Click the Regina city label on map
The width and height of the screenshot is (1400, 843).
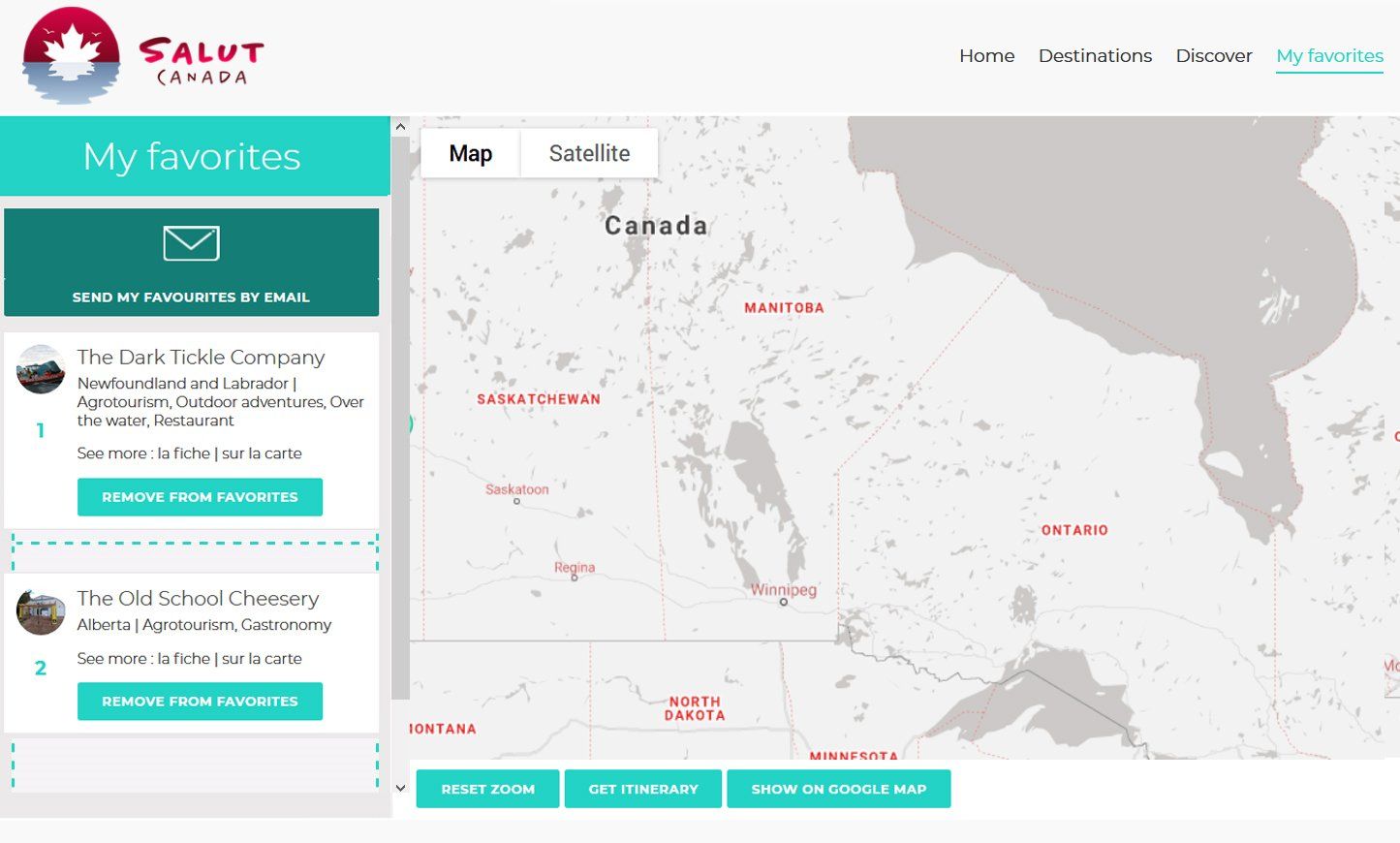pos(575,568)
